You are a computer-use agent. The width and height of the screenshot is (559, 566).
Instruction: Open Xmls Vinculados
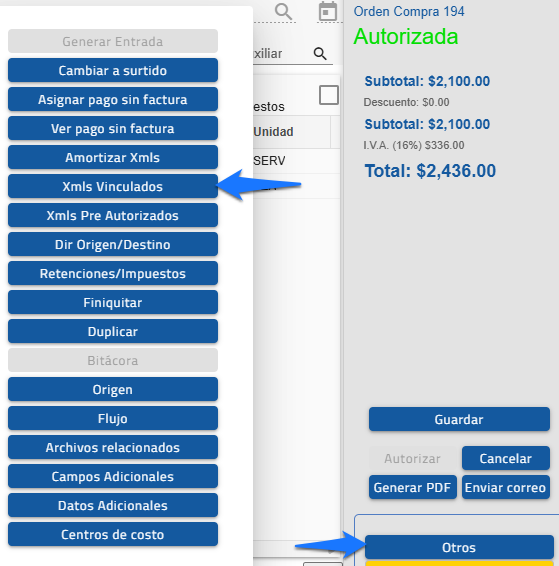(113, 186)
